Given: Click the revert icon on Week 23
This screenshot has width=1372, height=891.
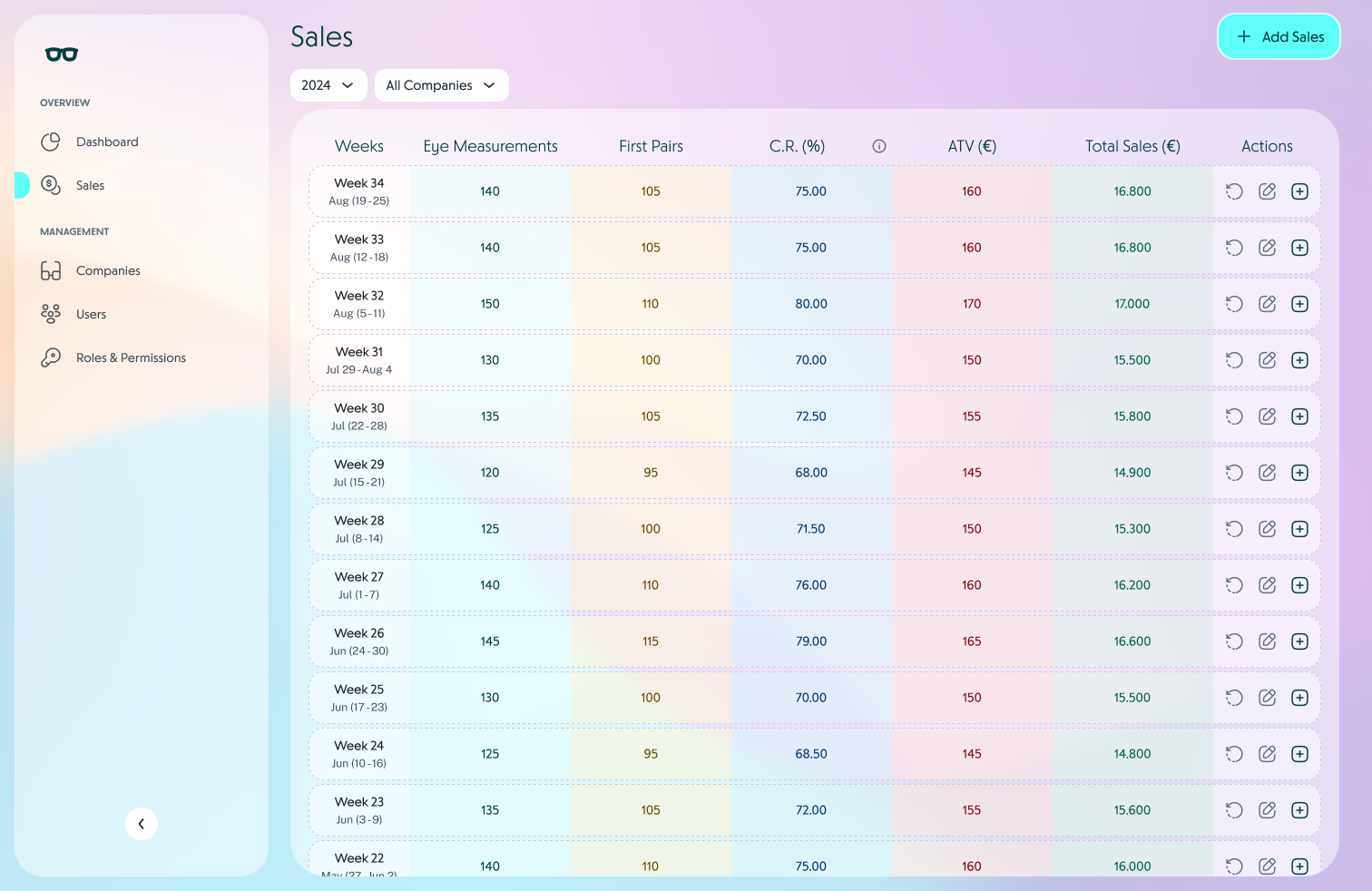Looking at the screenshot, I should coord(1234,810).
